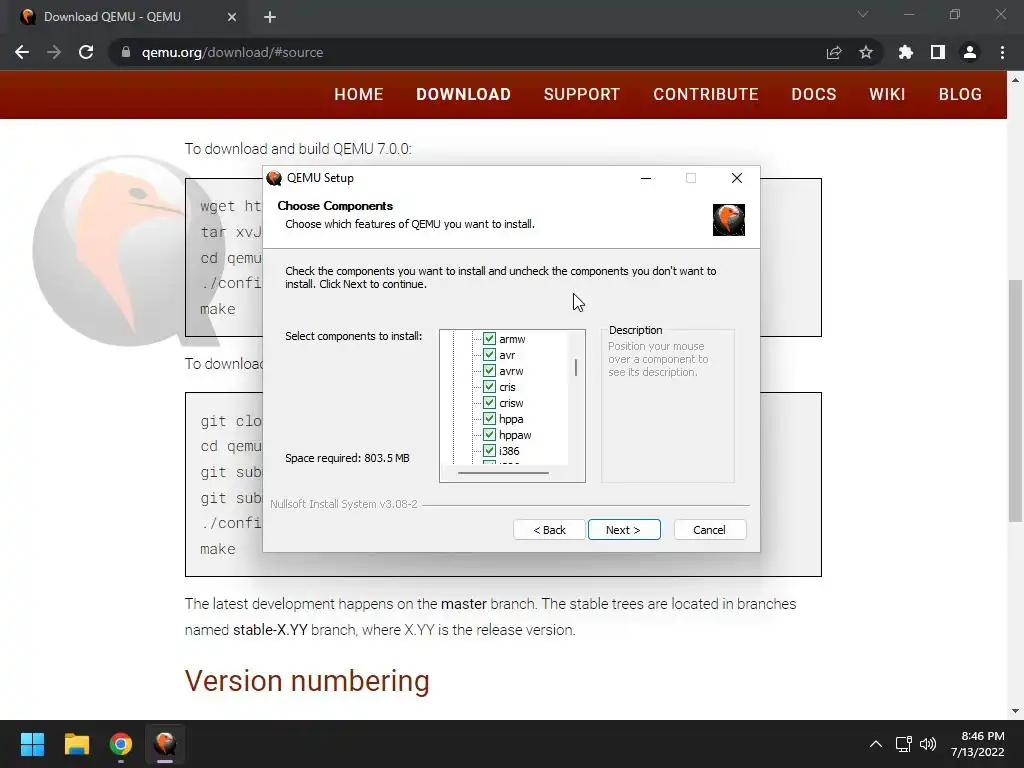Open network status tray icon

[x=904, y=744]
